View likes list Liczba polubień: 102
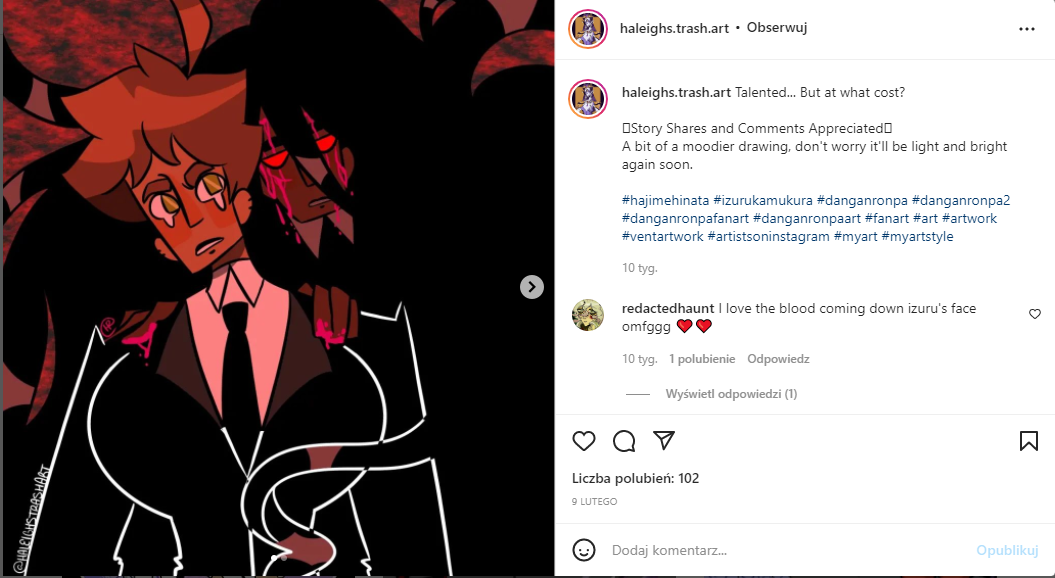Viewport: 1055px width, 578px height. coord(635,478)
